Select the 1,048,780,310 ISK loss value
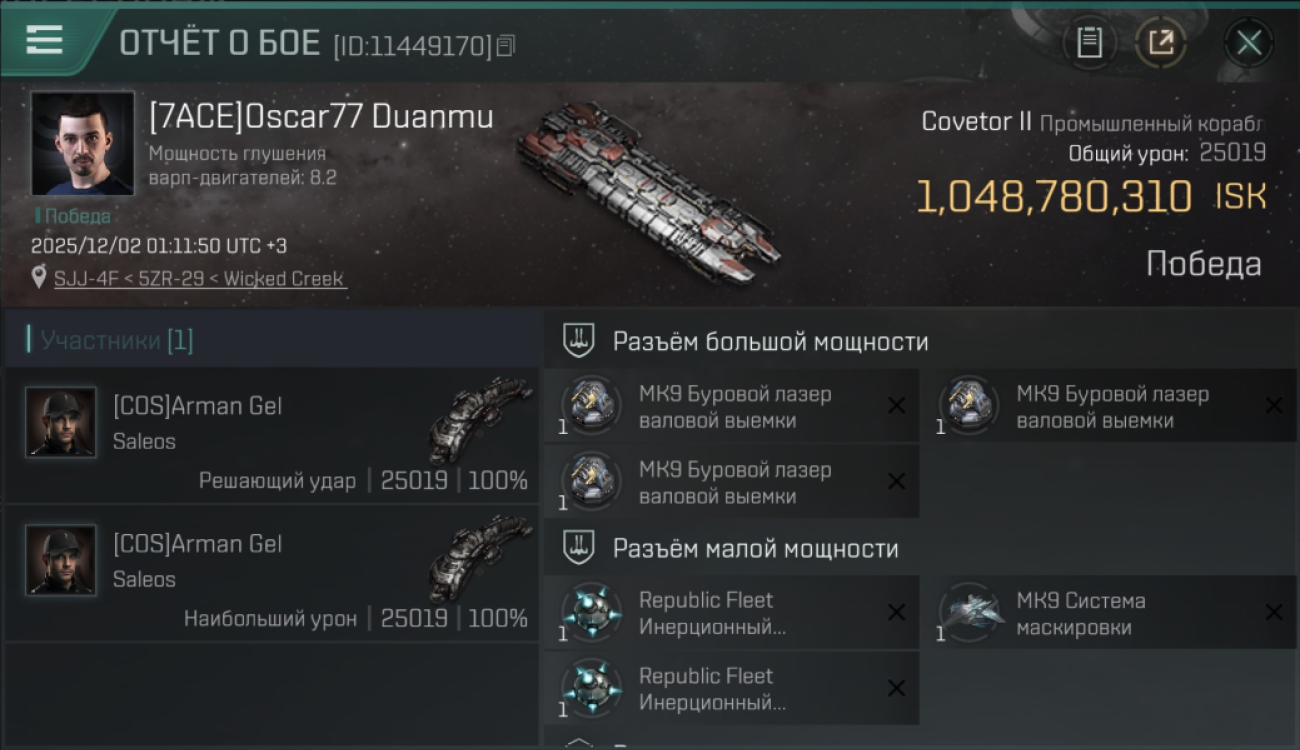The image size is (1300, 750). [x=1091, y=197]
